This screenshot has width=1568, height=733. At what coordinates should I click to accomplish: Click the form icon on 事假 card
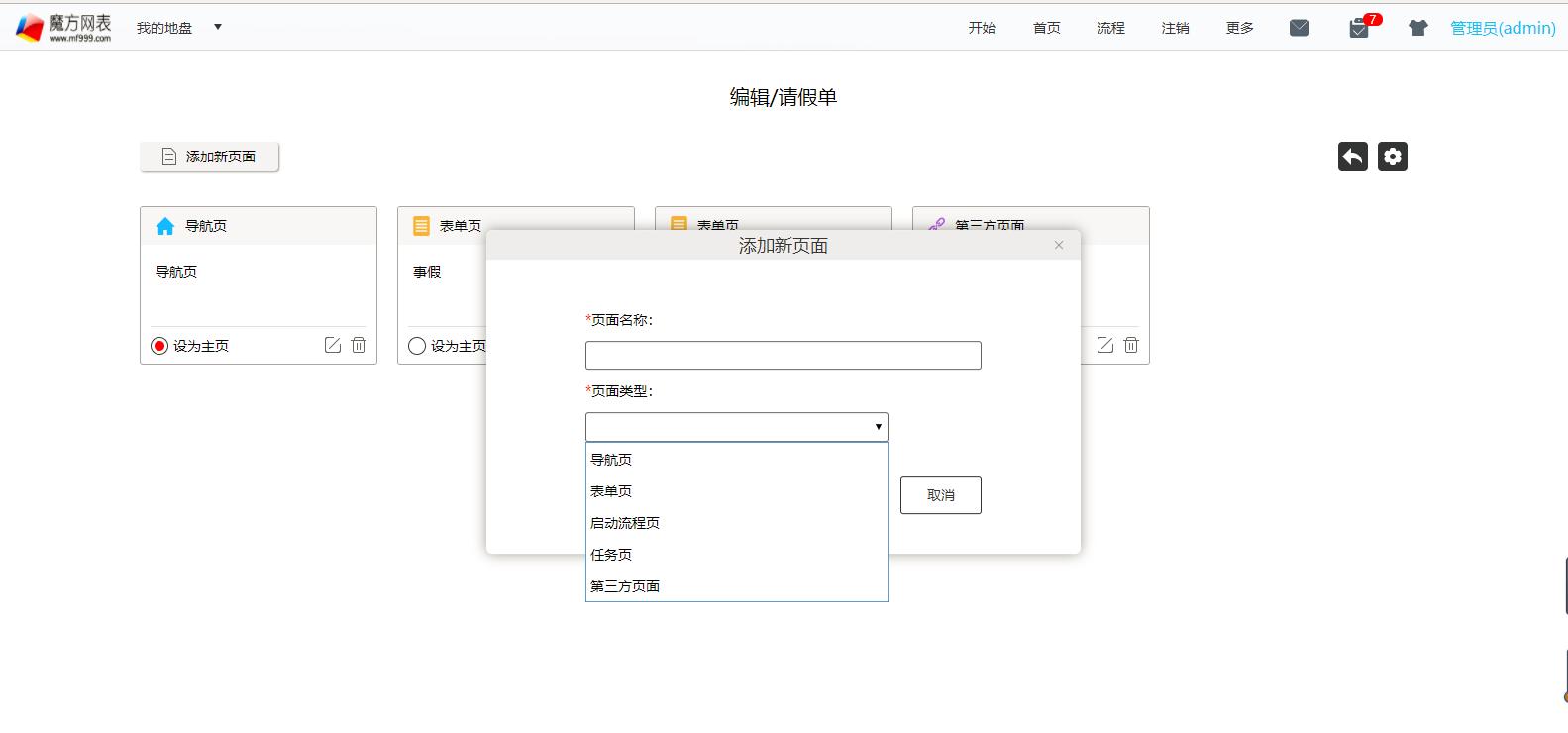point(421,226)
